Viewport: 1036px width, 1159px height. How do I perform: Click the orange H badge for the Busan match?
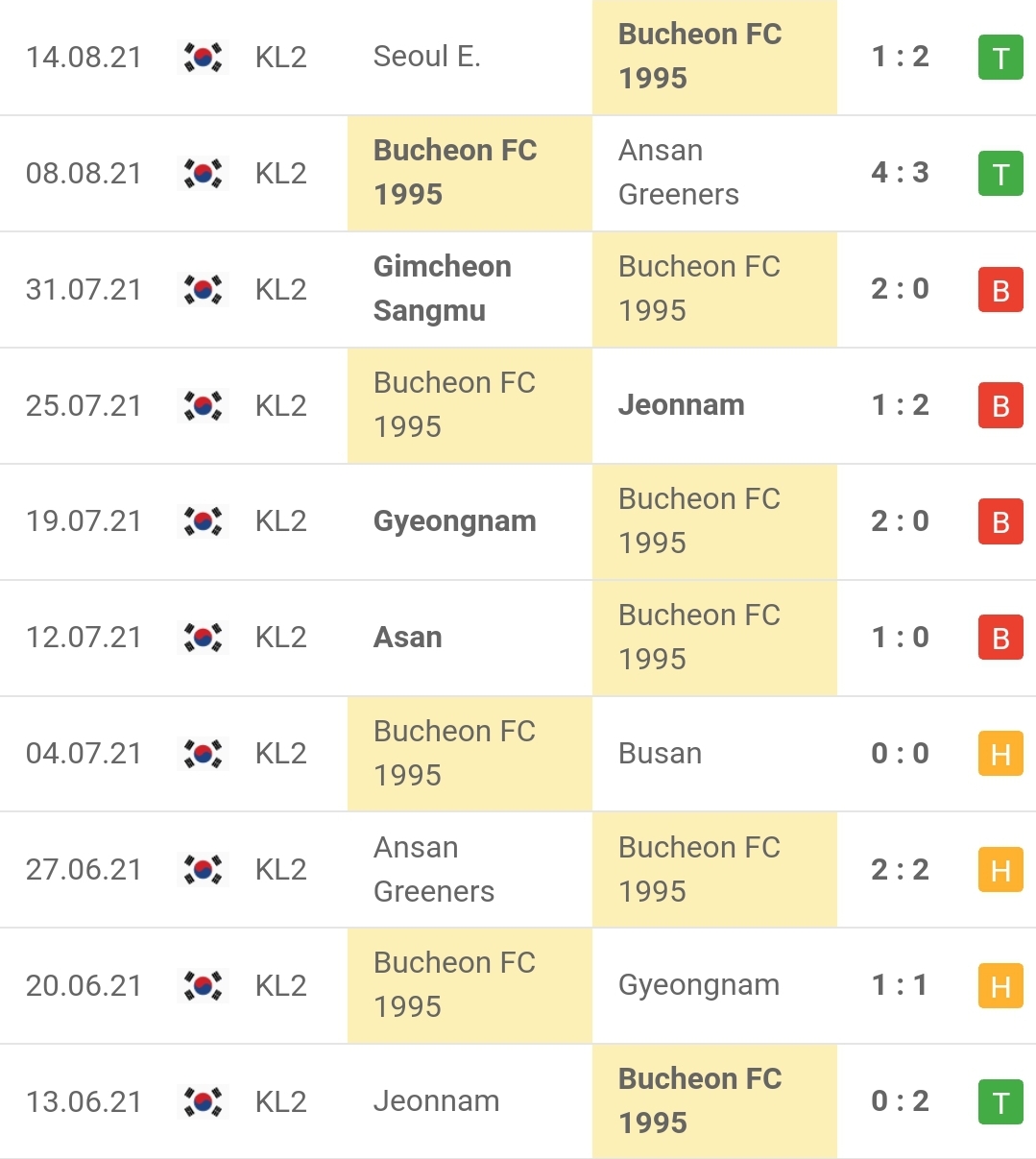[x=1000, y=754]
